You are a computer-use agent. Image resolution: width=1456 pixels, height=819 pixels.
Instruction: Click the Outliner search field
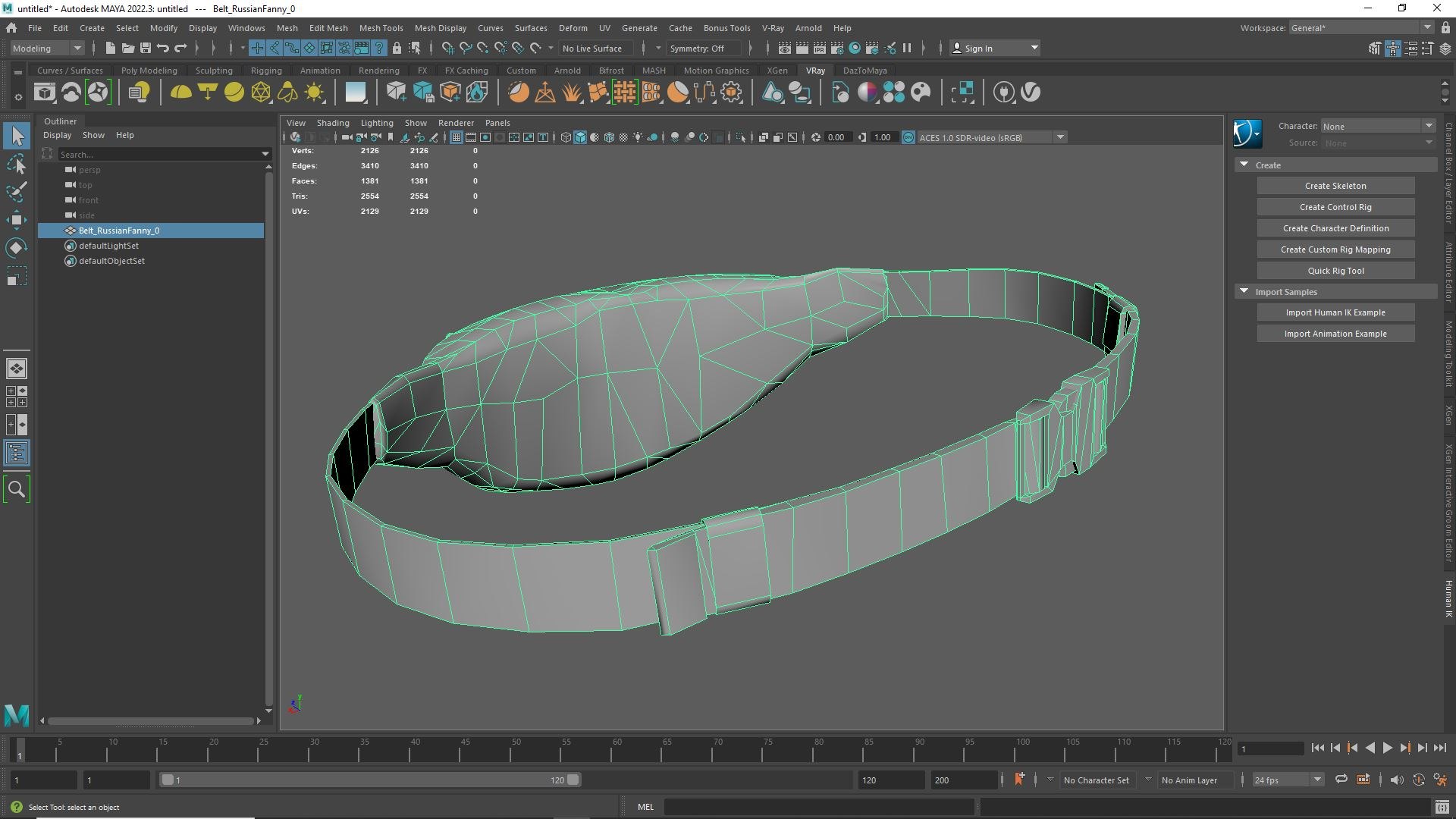(158, 154)
